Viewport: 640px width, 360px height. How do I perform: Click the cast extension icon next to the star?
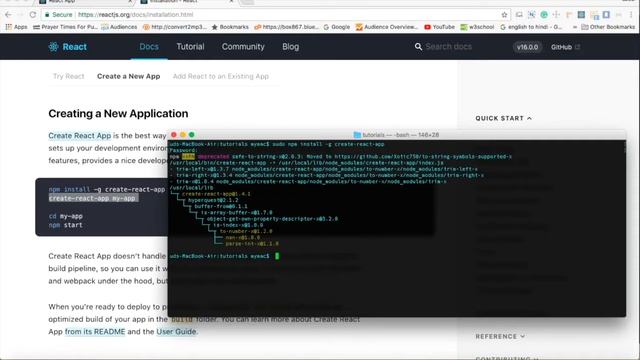[x=519, y=15]
